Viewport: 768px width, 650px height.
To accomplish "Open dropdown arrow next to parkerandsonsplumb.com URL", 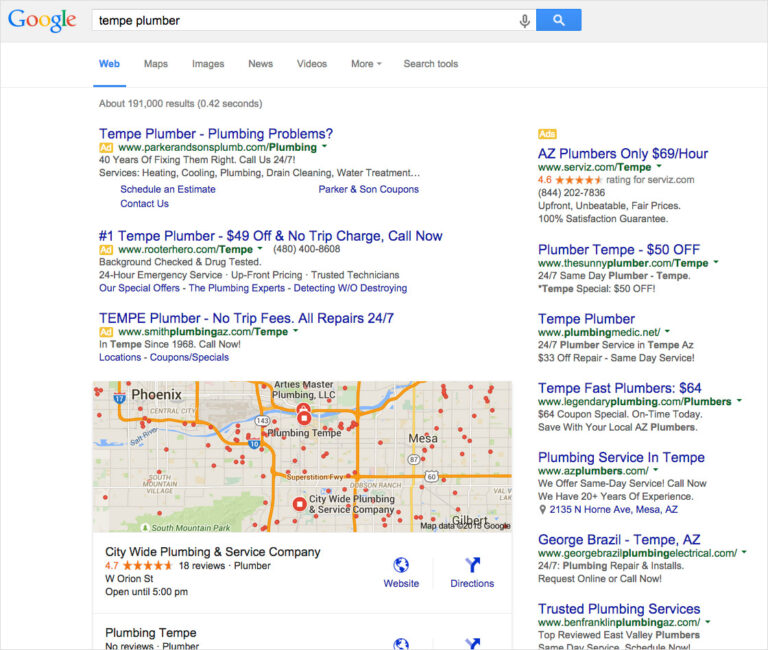I will pyautogui.click(x=324, y=146).
